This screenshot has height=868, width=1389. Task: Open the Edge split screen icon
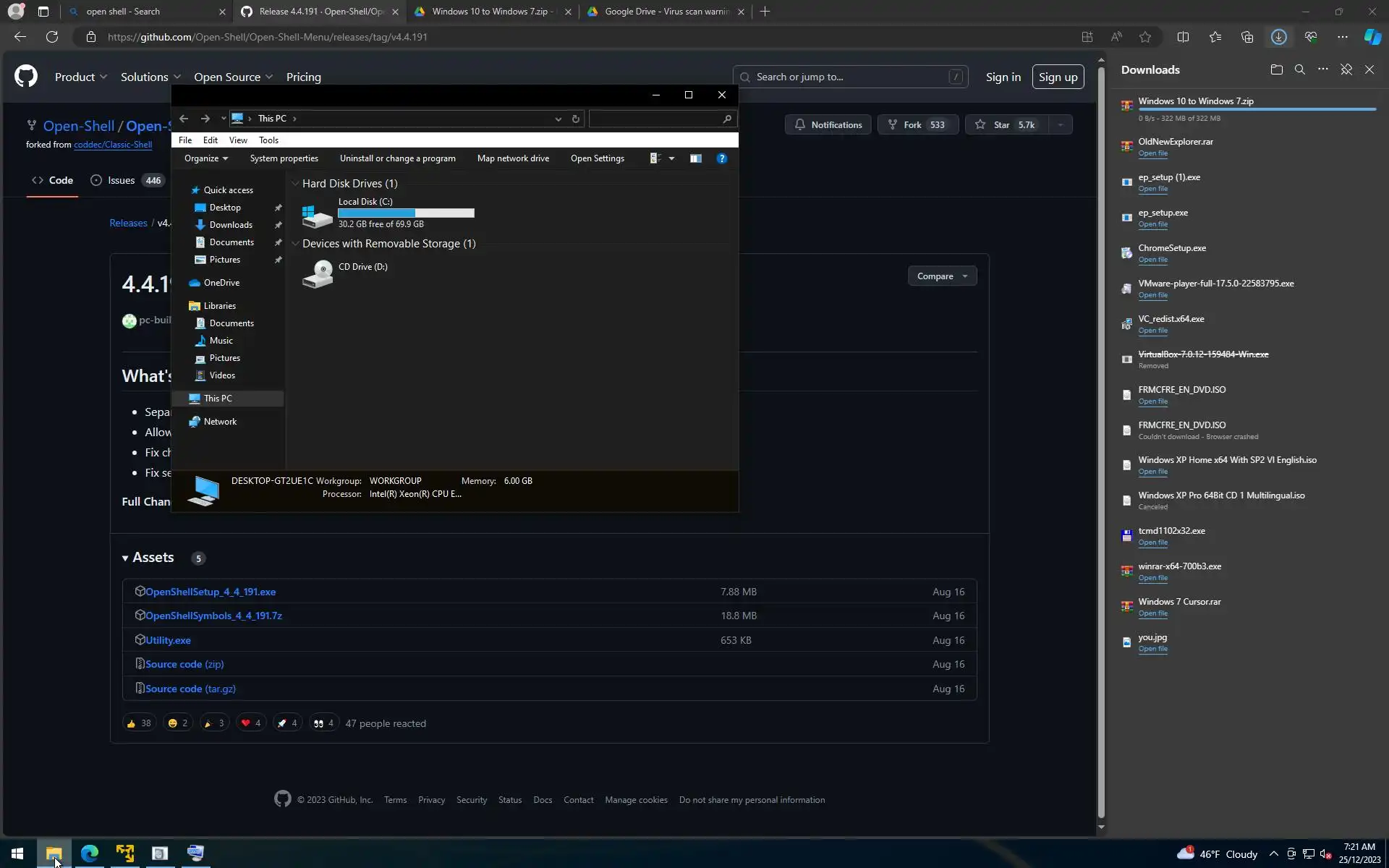[1183, 37]
